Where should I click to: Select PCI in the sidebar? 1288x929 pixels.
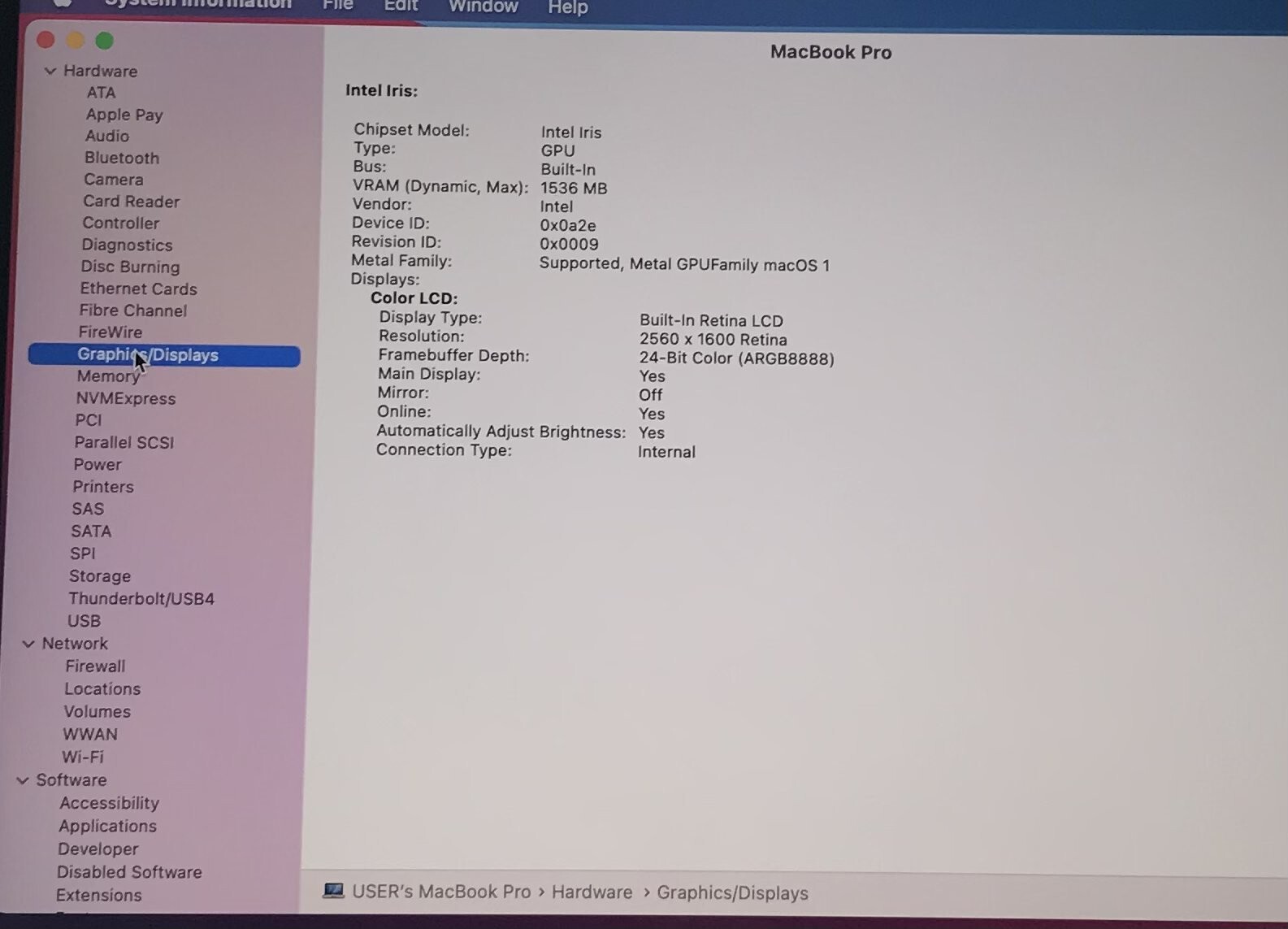88,420
